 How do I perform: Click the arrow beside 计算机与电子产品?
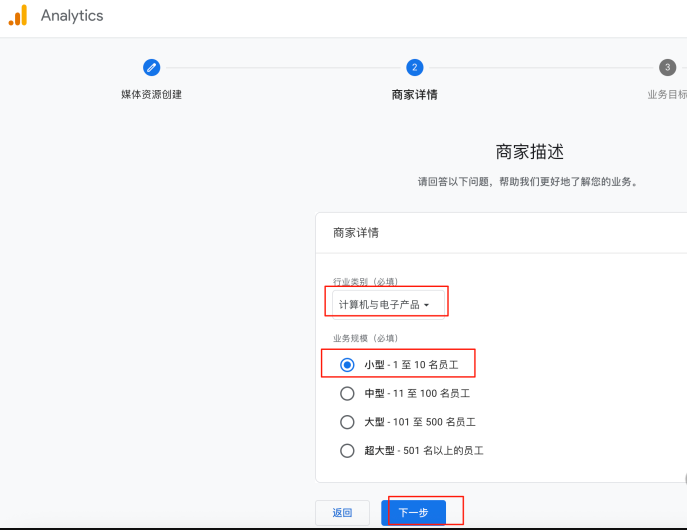[427, 305]
